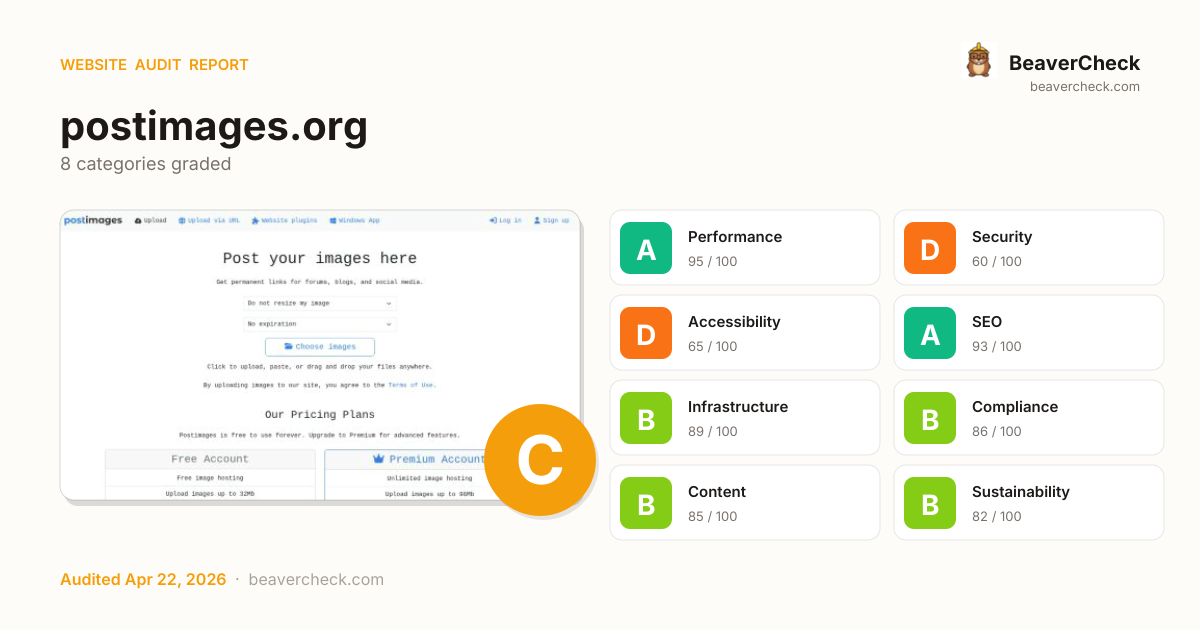This screenshot has height=630, width=1200.
Task: Open the 'No expiration' dropdown
Action: point(320,324)
